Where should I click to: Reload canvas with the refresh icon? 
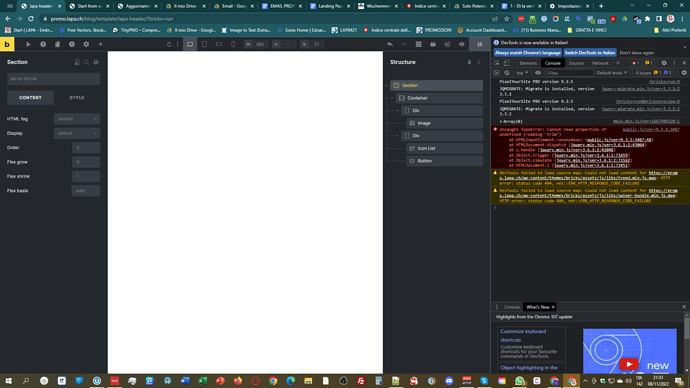coord(169,44)
